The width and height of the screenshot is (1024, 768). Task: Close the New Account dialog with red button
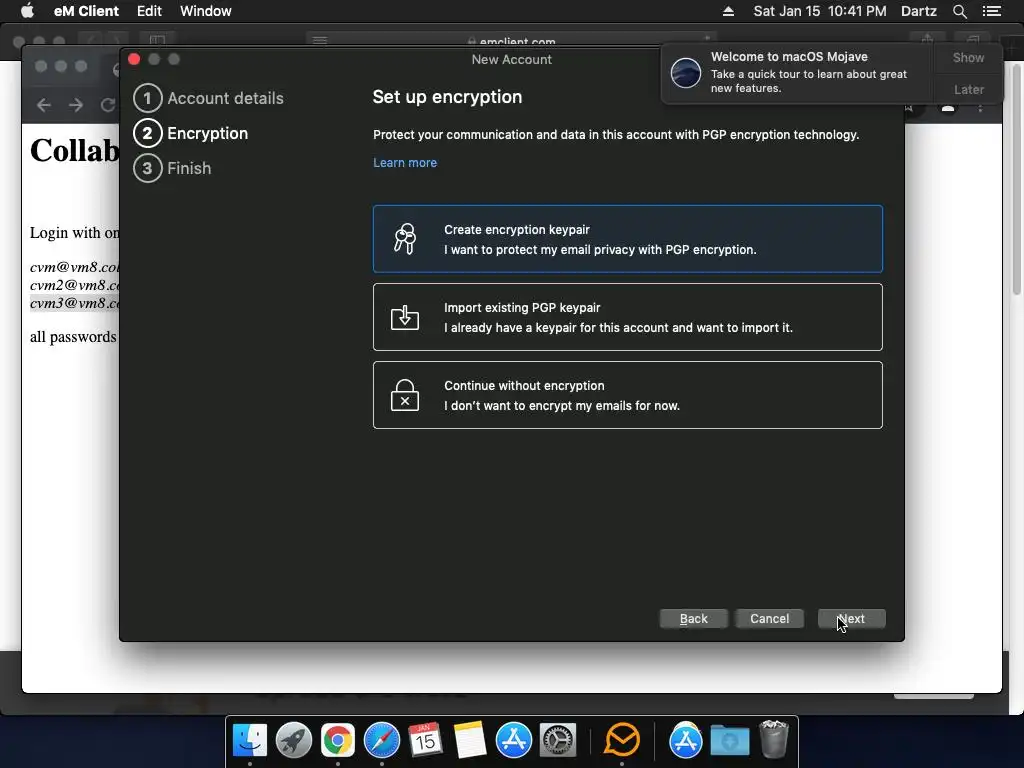point(135,59)
